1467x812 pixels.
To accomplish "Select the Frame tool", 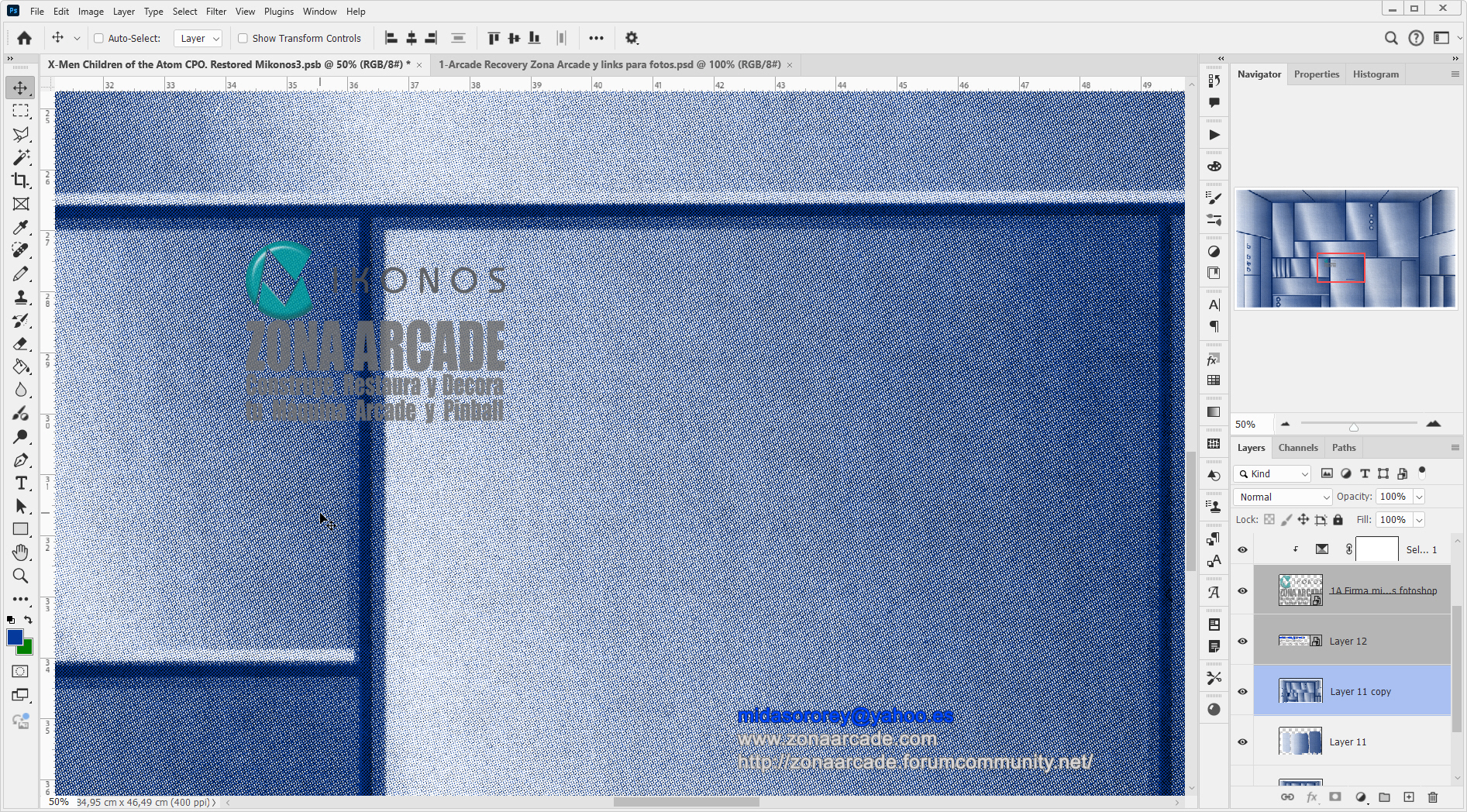I will (x=21, y=204).
